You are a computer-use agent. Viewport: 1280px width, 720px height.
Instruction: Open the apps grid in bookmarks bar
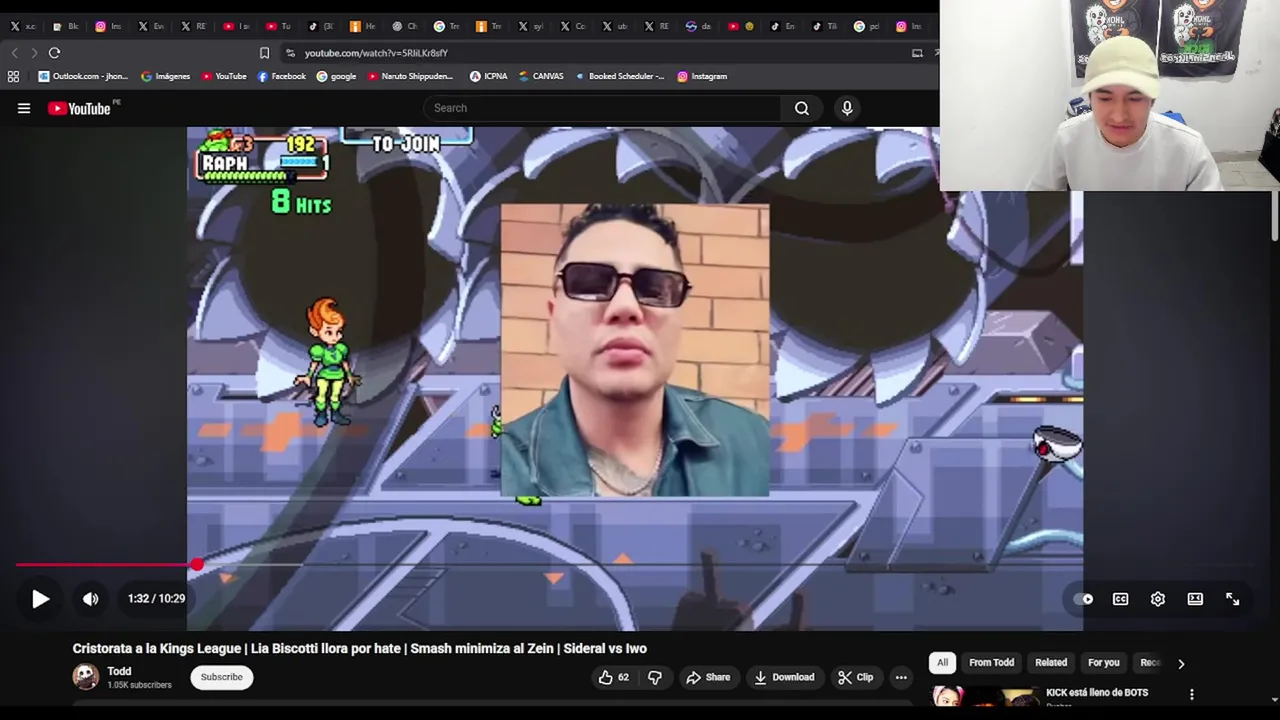[x=13, y=76]
